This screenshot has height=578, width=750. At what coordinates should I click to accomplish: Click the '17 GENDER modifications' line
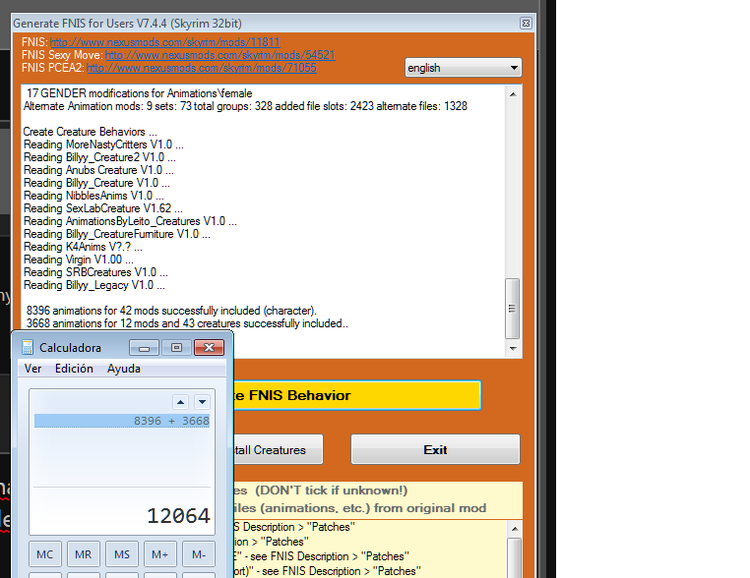tap(139, 93)
